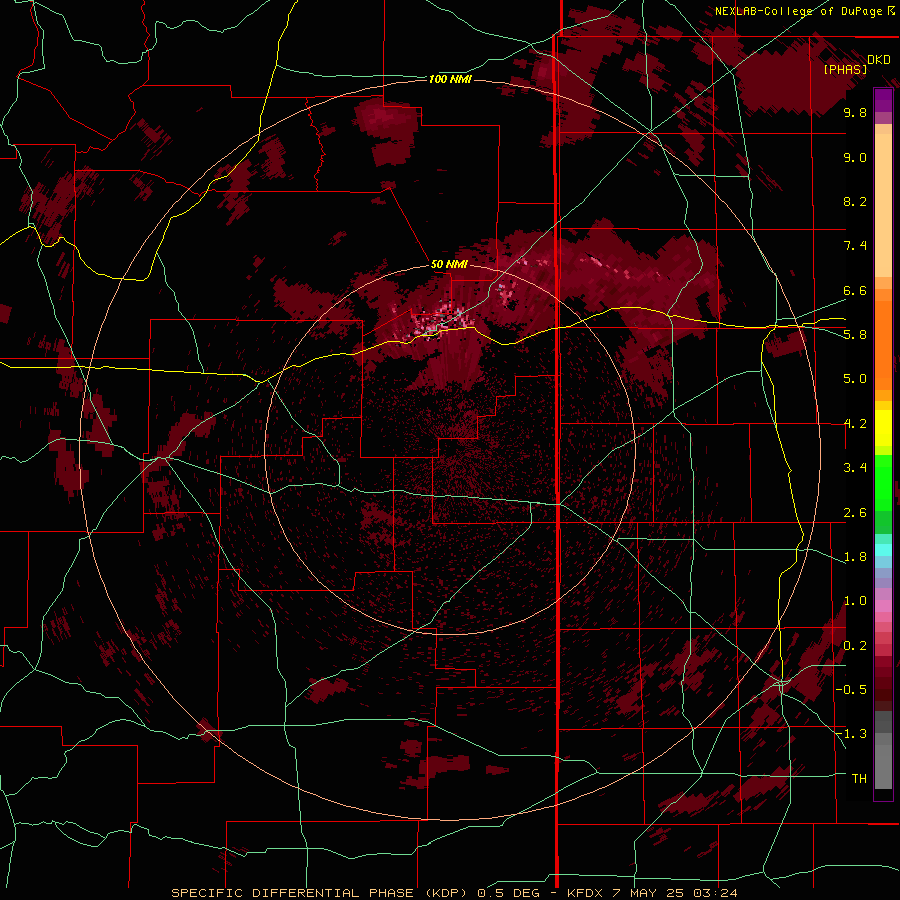Screen dimensions: 900x900
Task: Pick the purple top segment of the color bar
Action: [x=883, y=101]
